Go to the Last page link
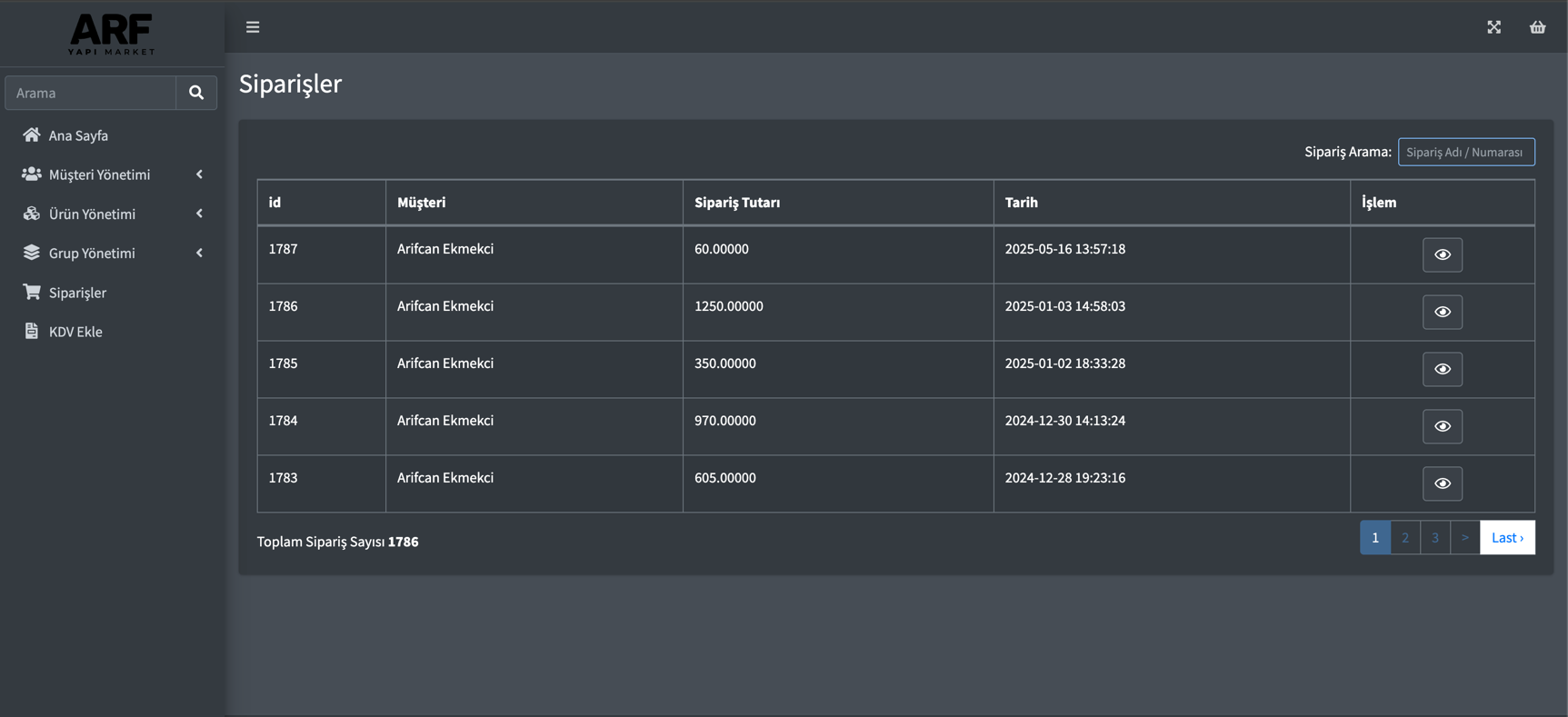This screenshot has width=1568, height=717. coord(1507,537)
